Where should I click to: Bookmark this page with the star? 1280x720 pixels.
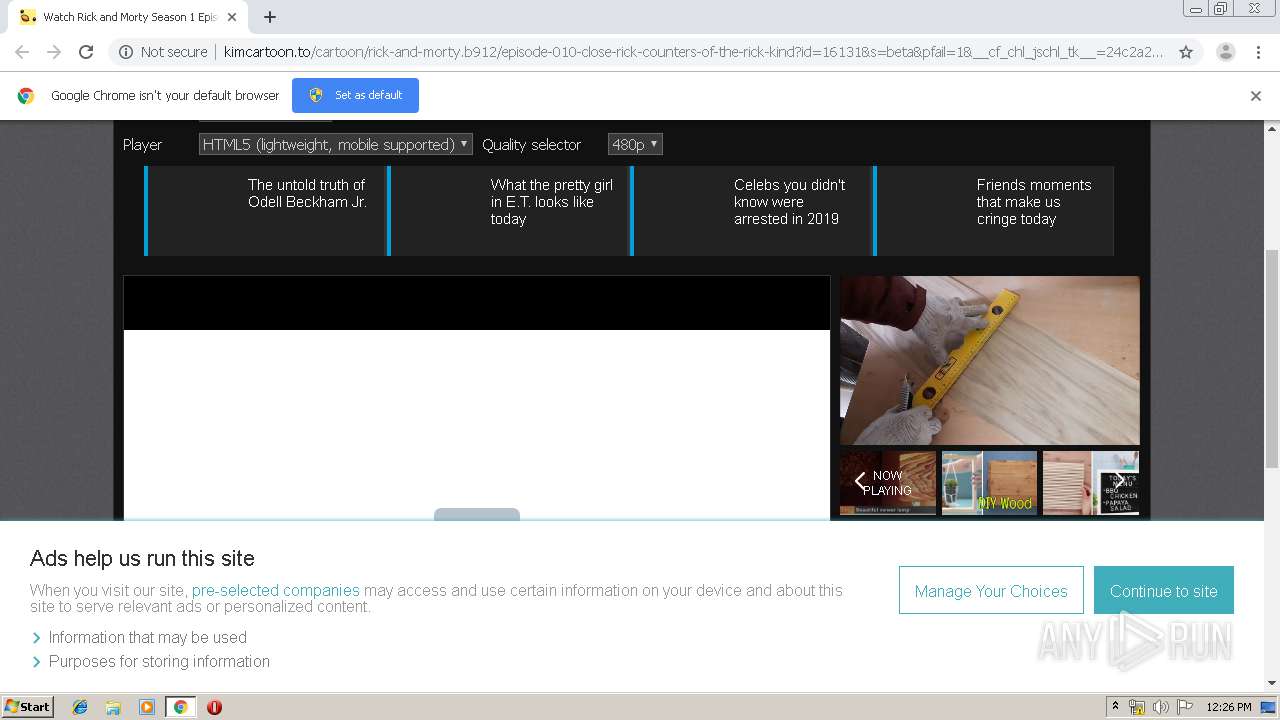[1186, 52]
